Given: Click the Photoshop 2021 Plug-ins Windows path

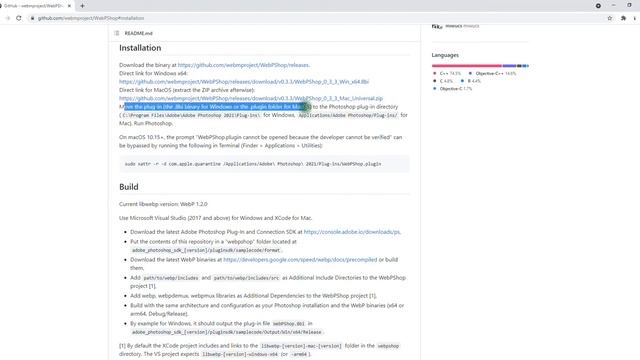Looking at the screenshot, I should click(x=191, y=116).
